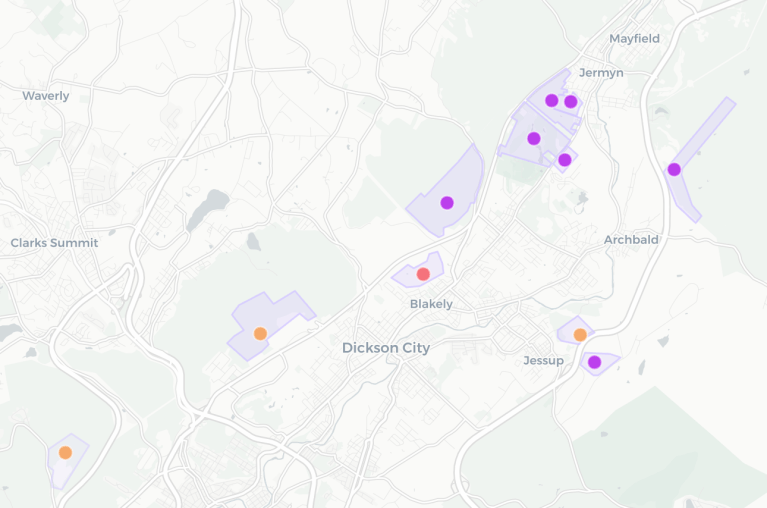
Task: Select the orange marker next to Jessup
Action: (x=580, y=335)
